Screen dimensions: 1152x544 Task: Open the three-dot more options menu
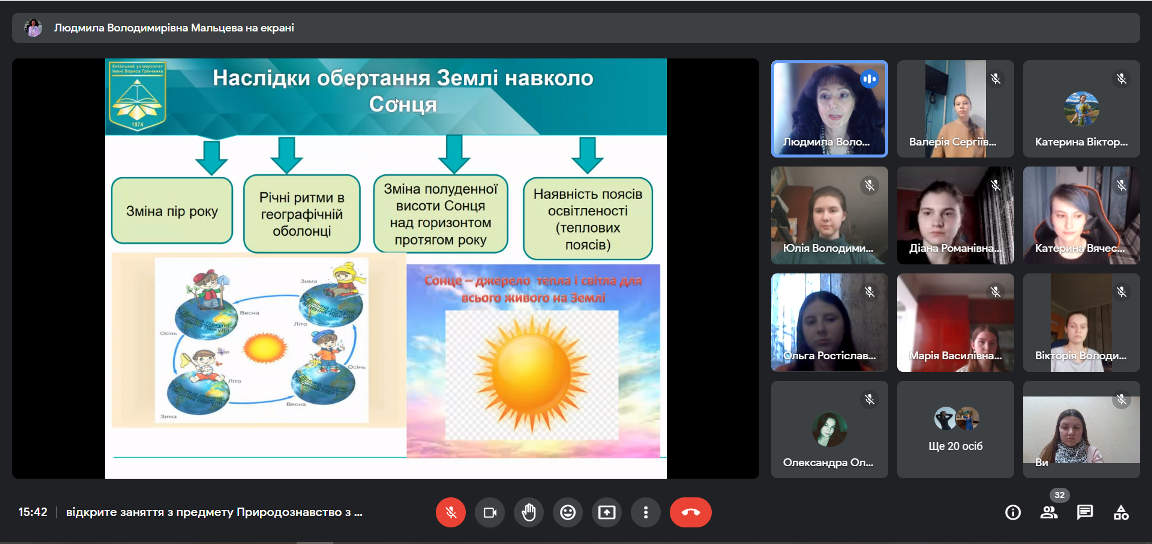(x=646, y=512)
